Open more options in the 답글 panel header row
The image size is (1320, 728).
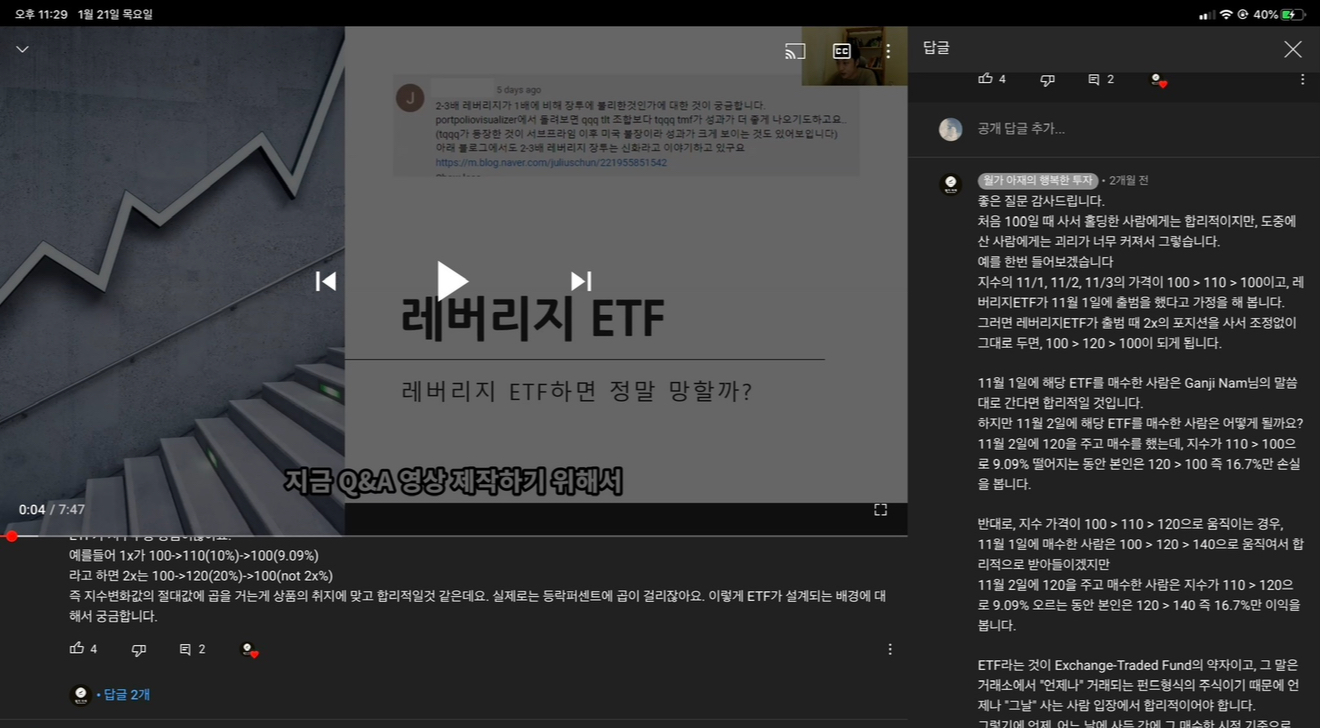click(x=1302, y=79)
